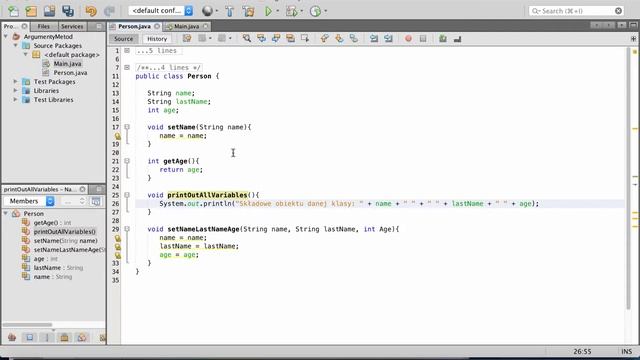Click the Next Bookmark icon
Viewport: 640px width, 360px height.
(339, 38)
